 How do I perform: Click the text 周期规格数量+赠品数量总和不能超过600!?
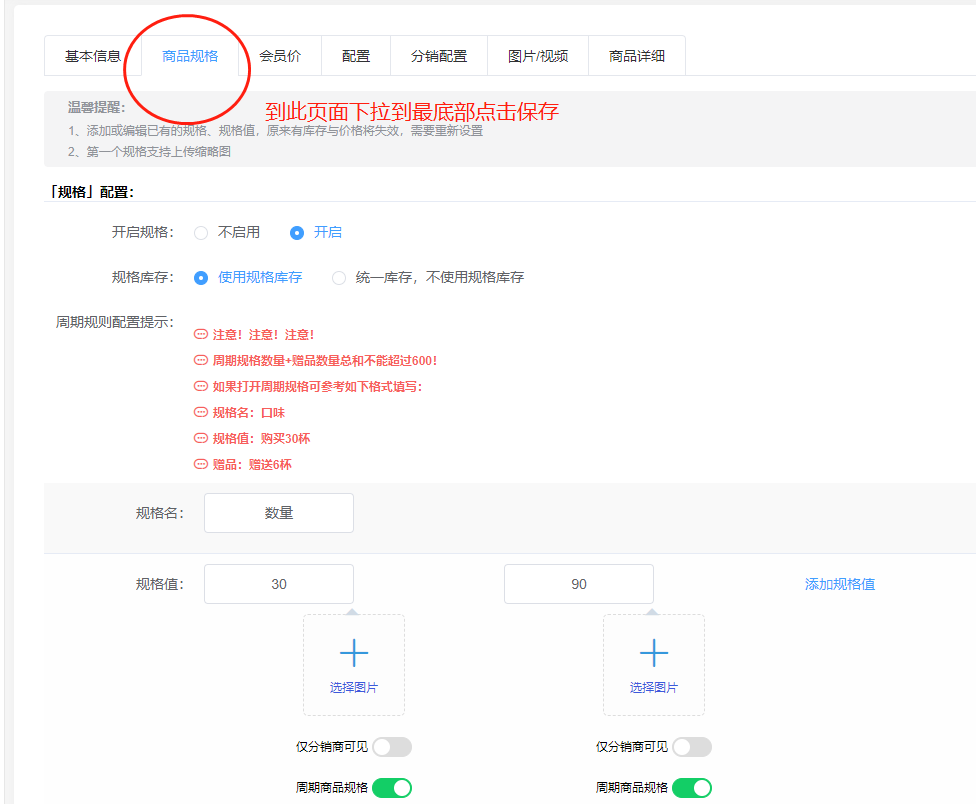point(325,361)
